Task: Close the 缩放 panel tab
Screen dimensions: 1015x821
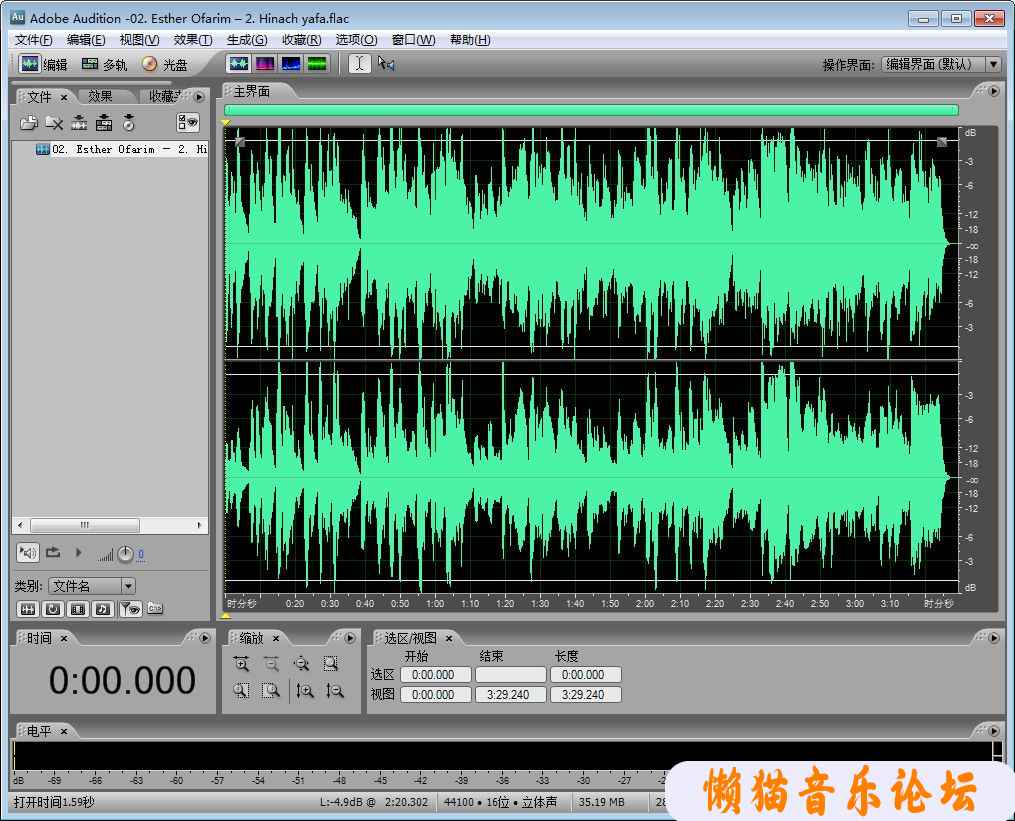Action: [276, 638]
